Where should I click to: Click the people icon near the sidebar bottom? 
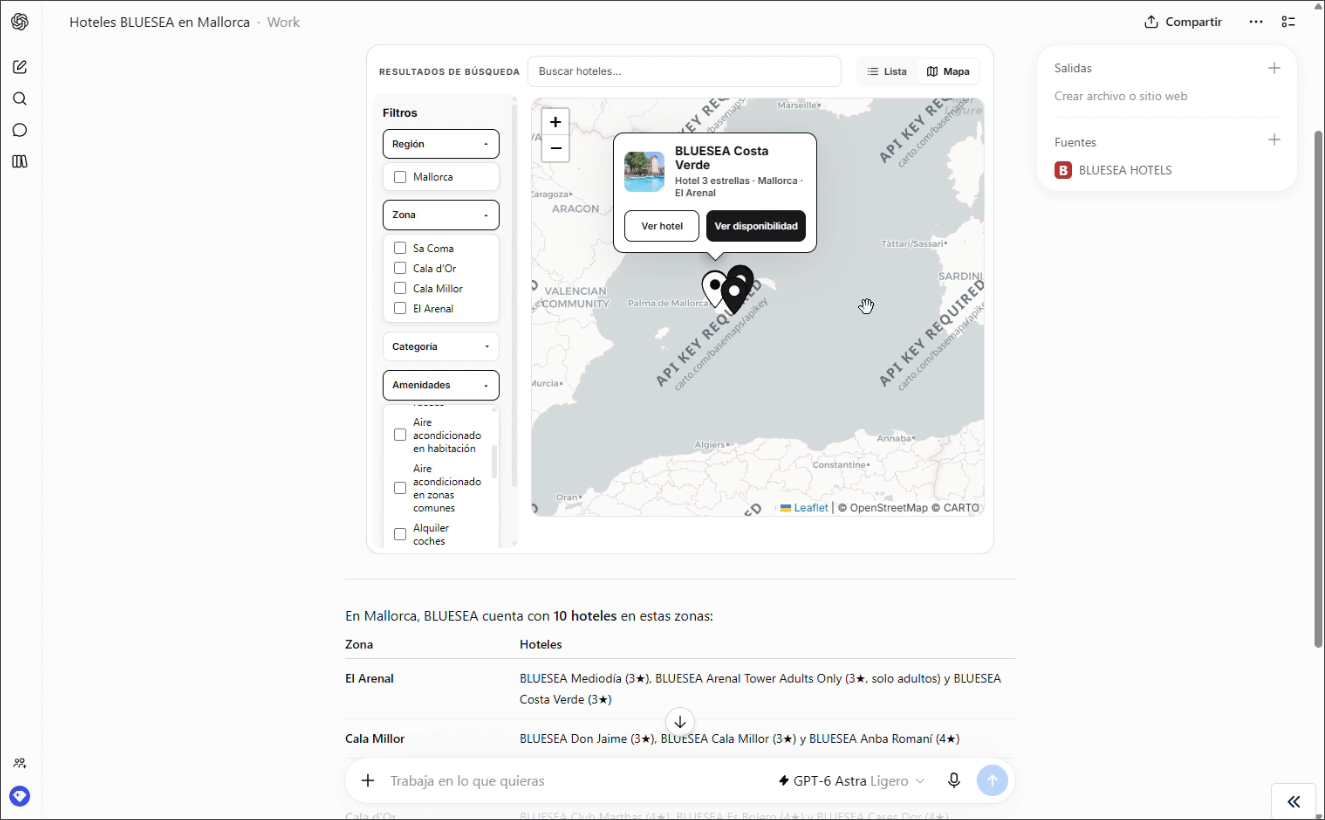pyautogui.click(x=20, y=763)
